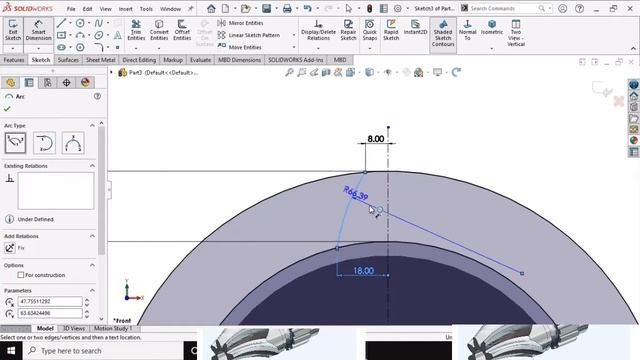Image resolution: width=640 pixels, height=360 pixels.
Task: Open the FeatureManager Design Tree tab
Action: 11,82
